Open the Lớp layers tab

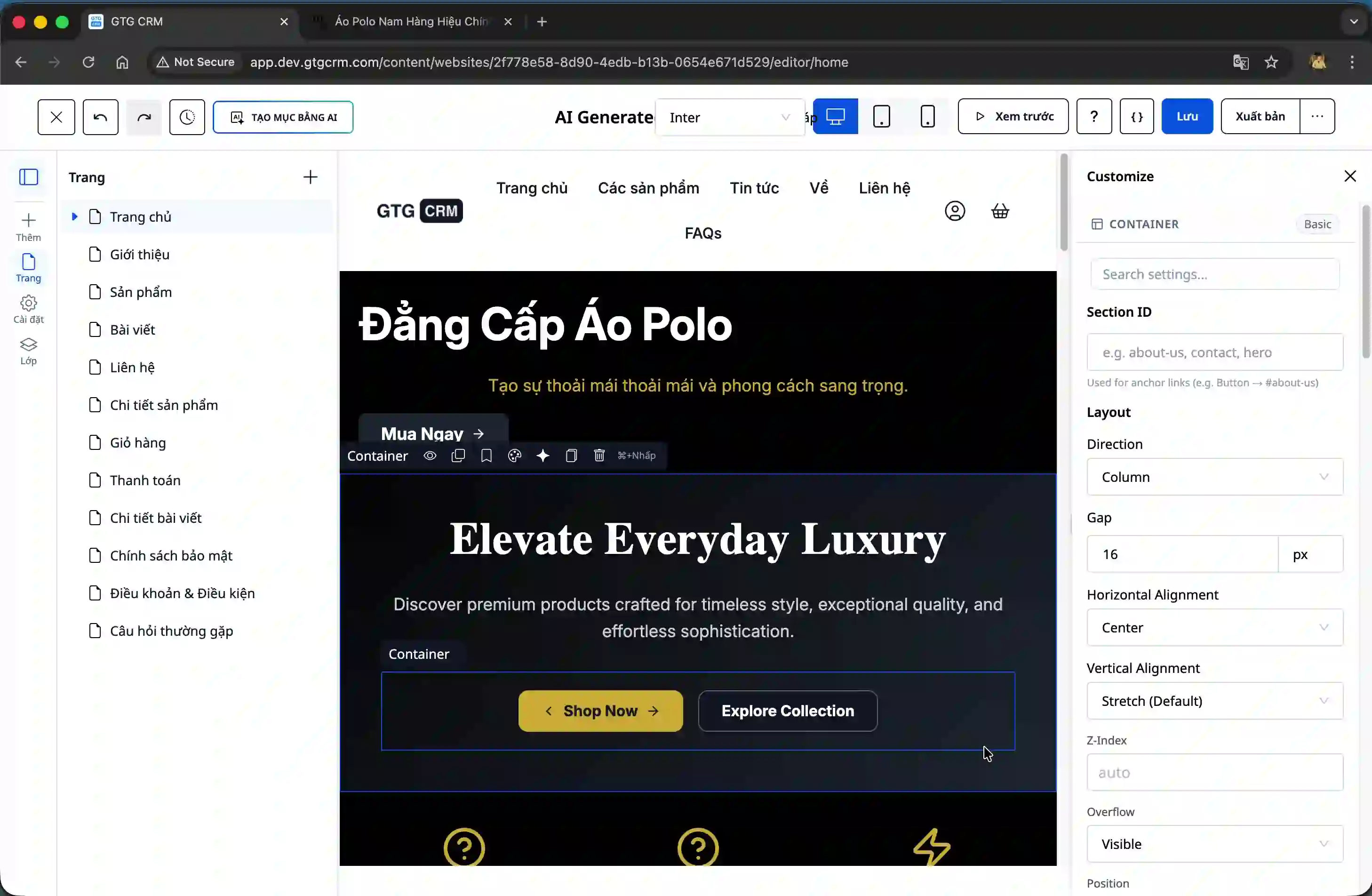click(28, 351)
